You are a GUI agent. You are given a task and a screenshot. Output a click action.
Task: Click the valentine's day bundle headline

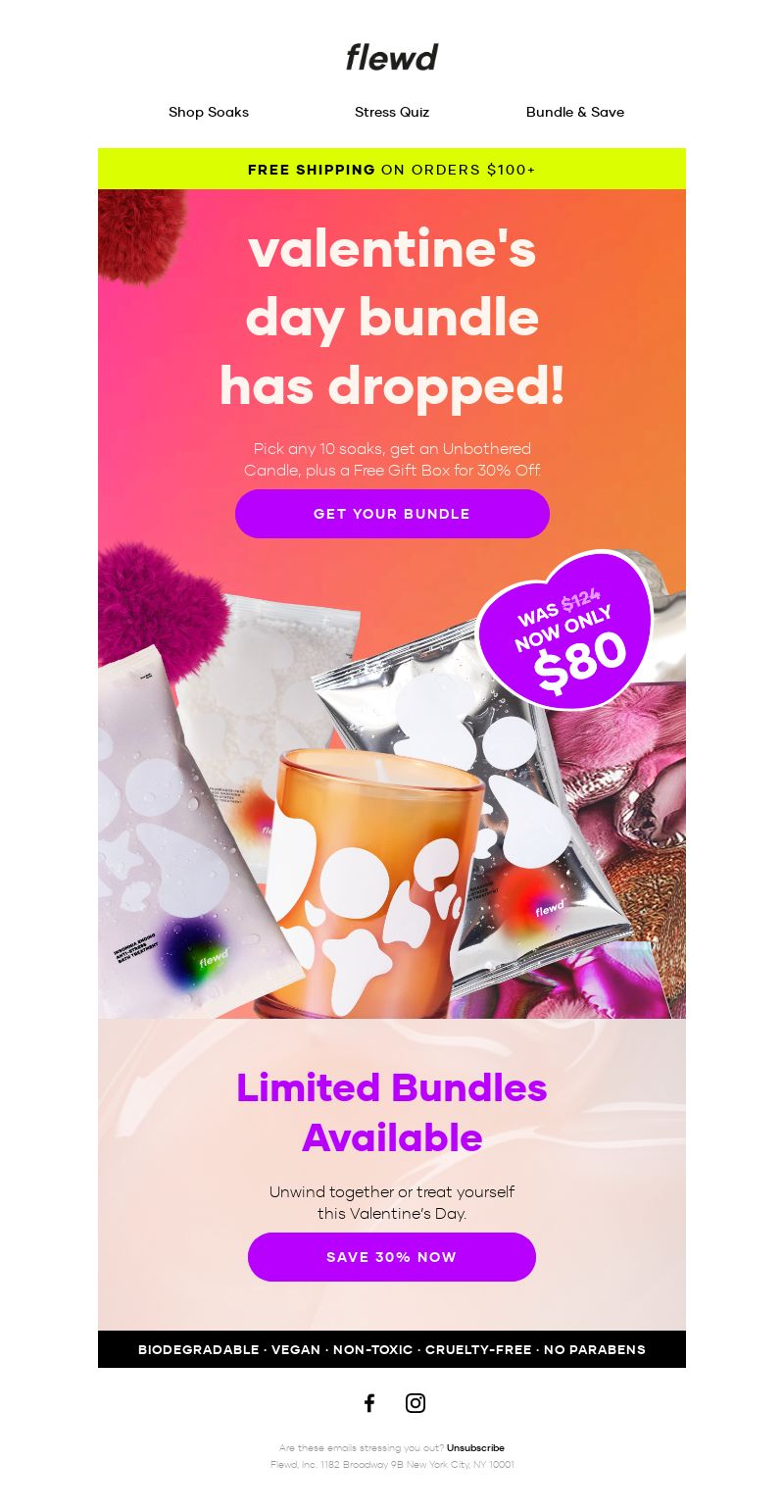[392, 318]
